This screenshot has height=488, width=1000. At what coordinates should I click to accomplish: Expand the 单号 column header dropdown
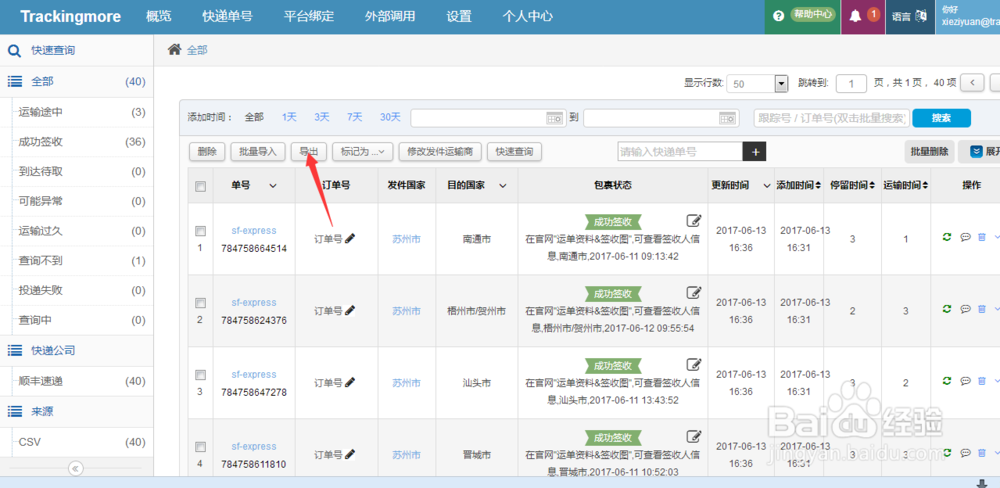click(x=273, y=186)
